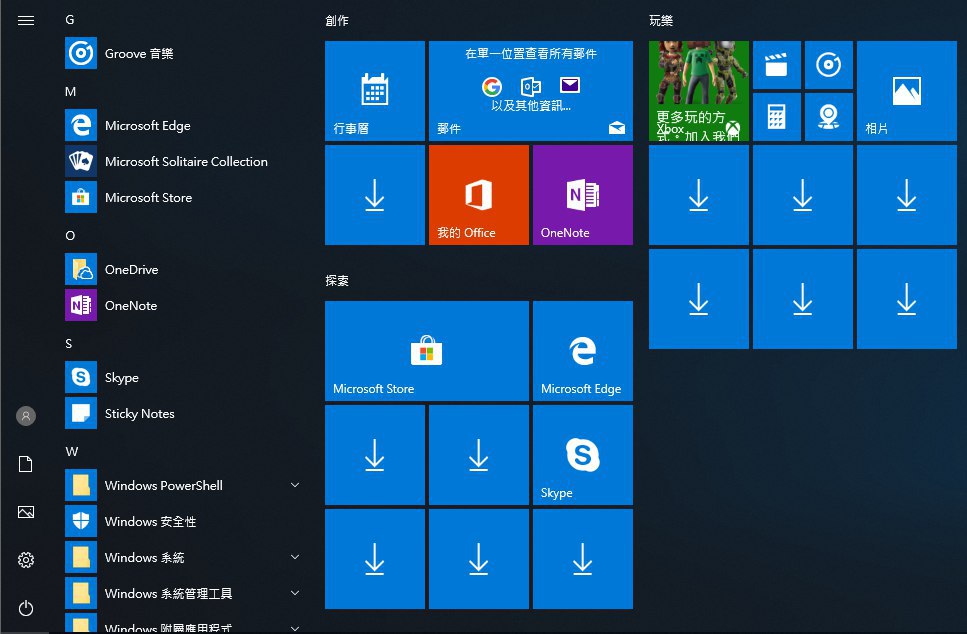Open Windows 安全性
This screenshot has height=634, width=967.
(x=185, y=521)
